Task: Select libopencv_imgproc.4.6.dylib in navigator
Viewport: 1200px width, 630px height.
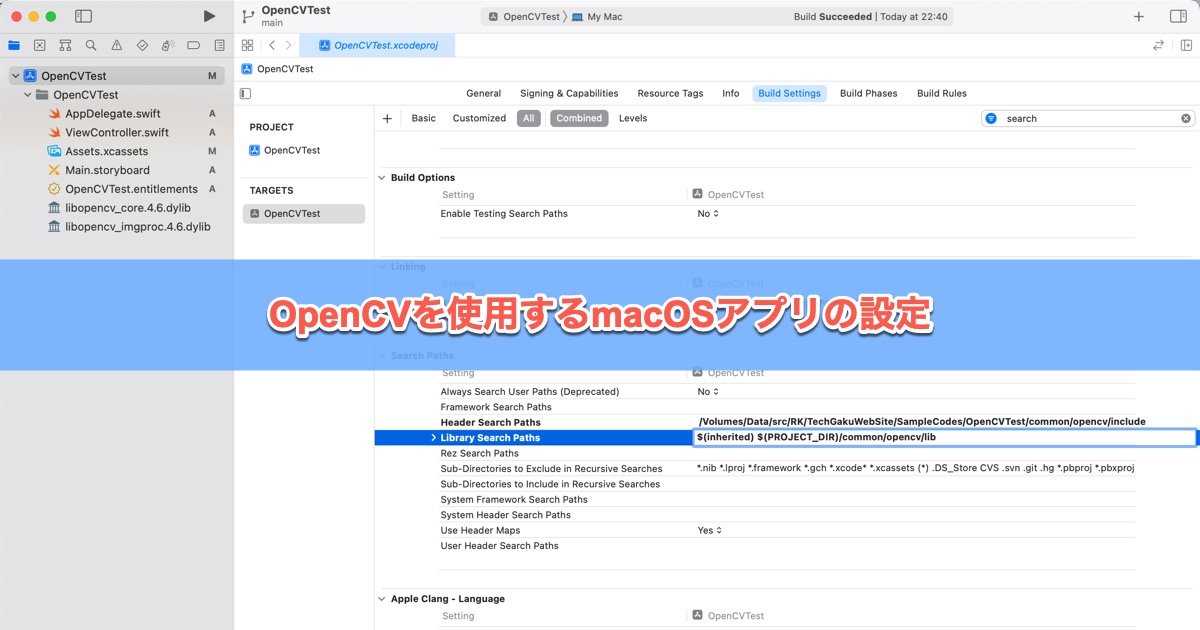Action: 129,227
